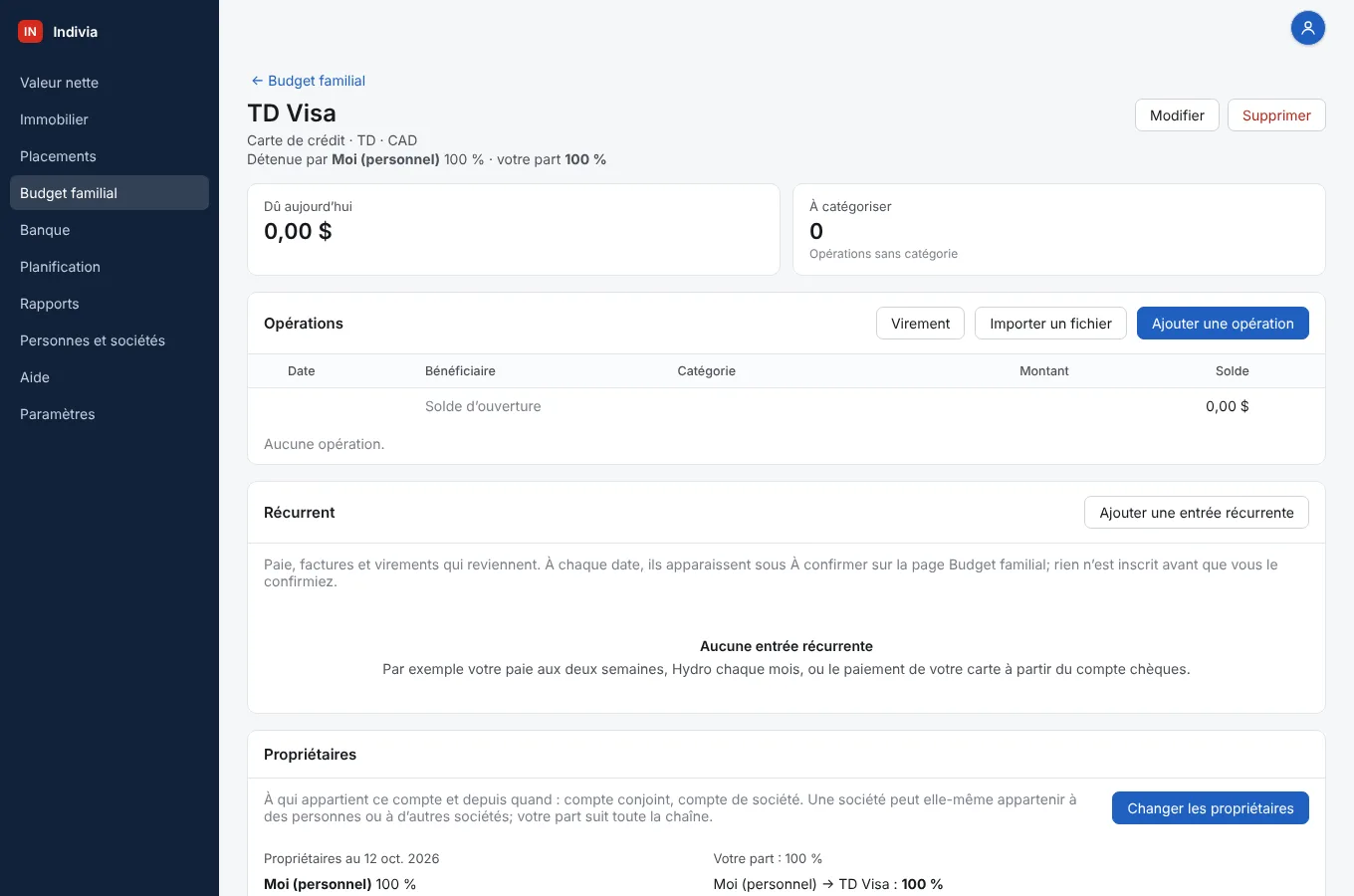Viewport: 1354px width, 896px height.
Task: Open Banque from the sidebar
Action: (110, 230)
